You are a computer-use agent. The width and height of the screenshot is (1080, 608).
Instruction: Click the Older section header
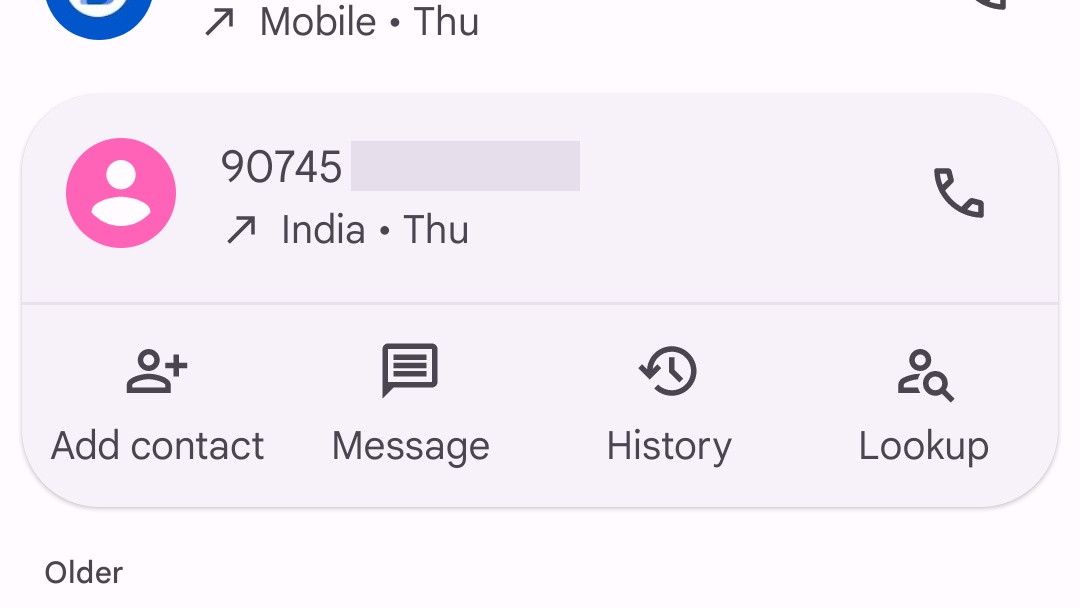[84, 573]
